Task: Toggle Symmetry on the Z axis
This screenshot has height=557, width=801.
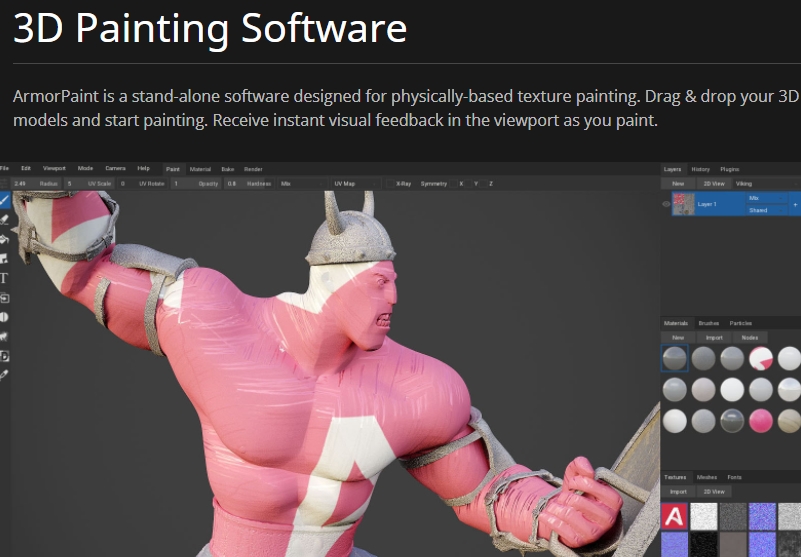Action: 484,183
